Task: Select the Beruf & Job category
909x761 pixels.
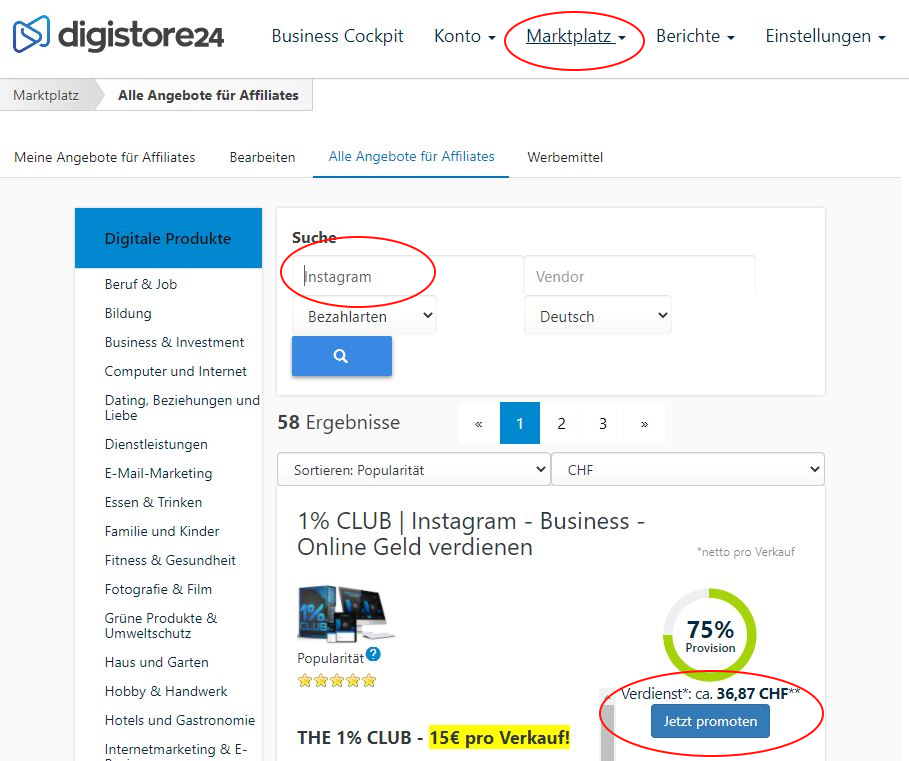Action: pos(141,285)
